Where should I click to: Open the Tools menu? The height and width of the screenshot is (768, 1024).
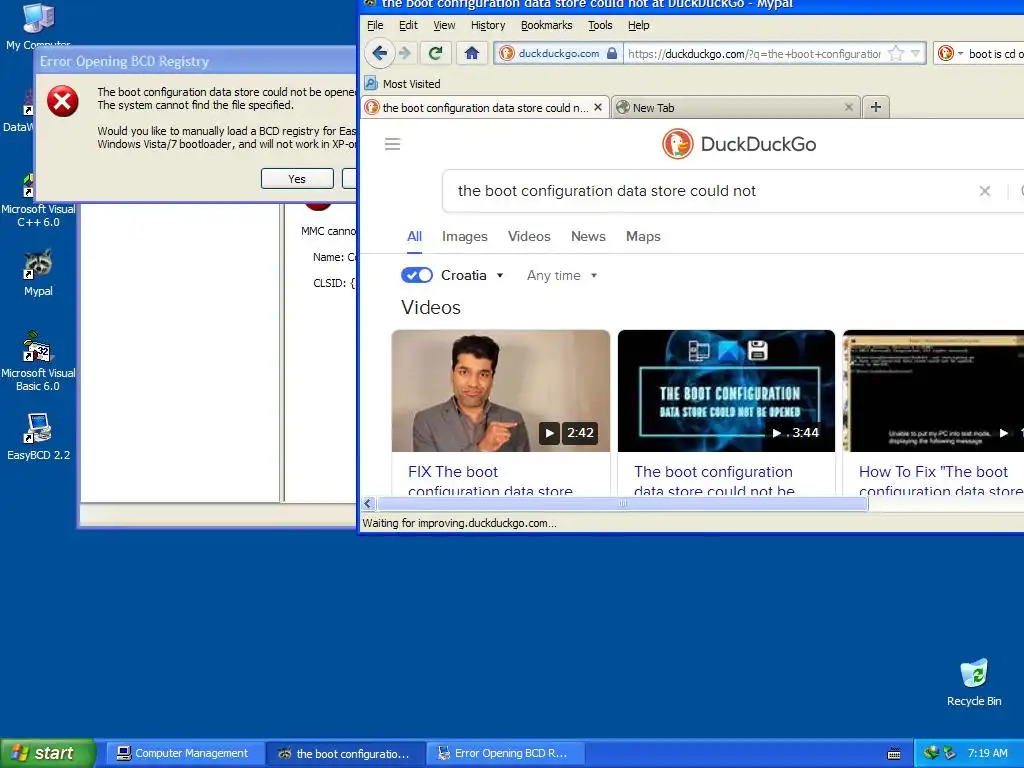[600, 25]
